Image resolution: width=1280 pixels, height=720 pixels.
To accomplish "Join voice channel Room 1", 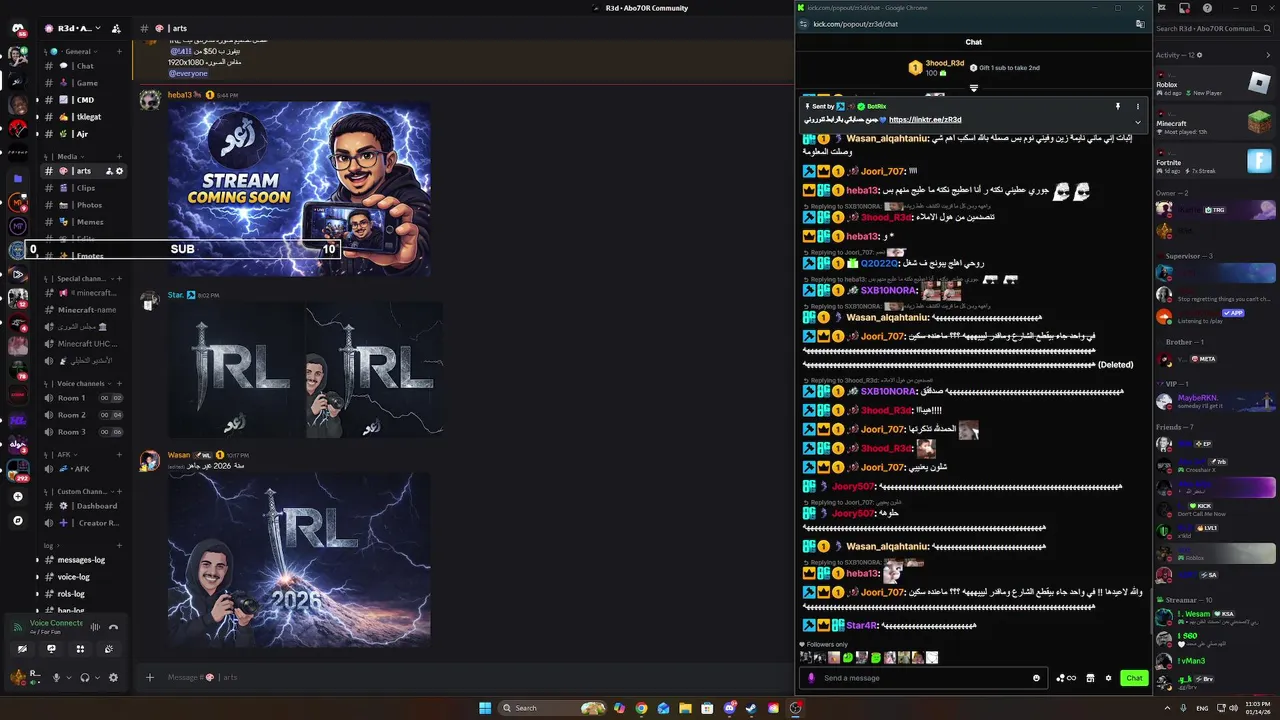I will 84,398.
